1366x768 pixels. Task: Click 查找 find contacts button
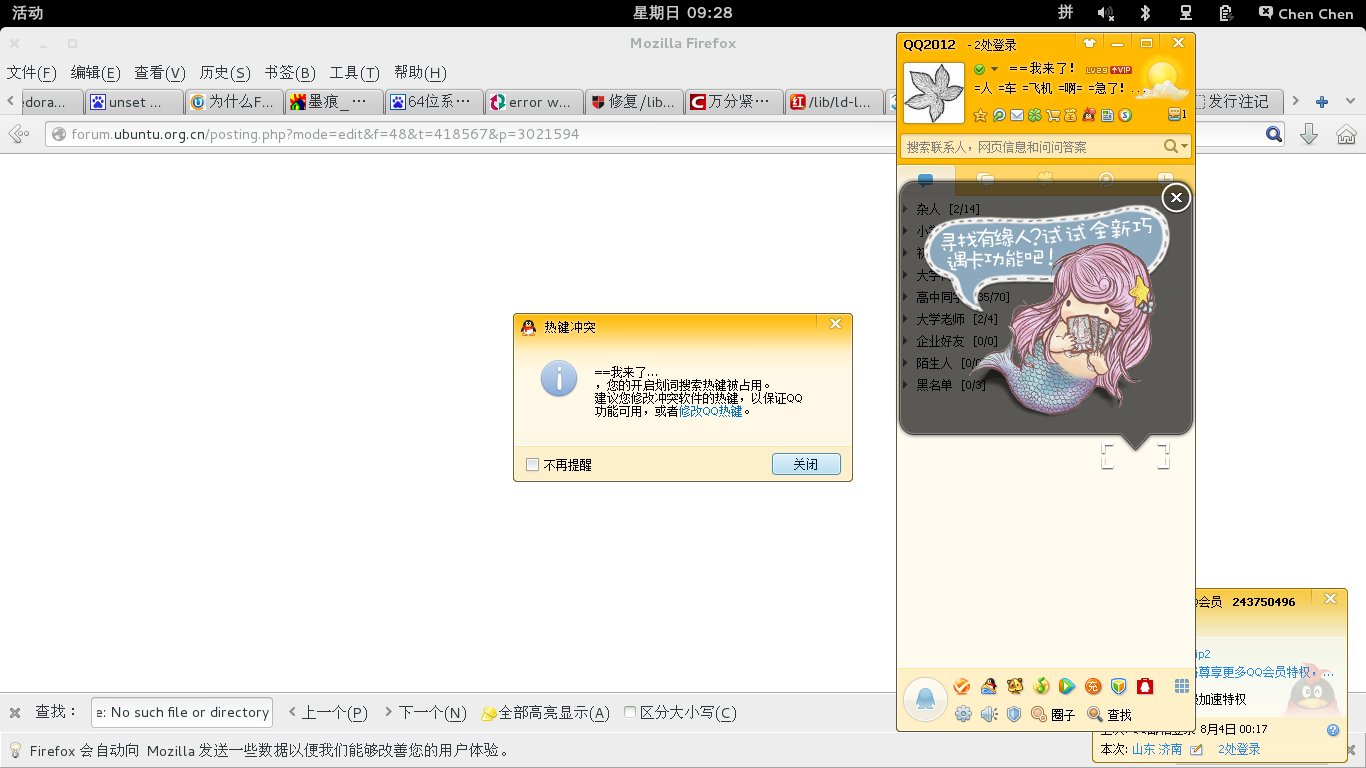click(1110, 714)
